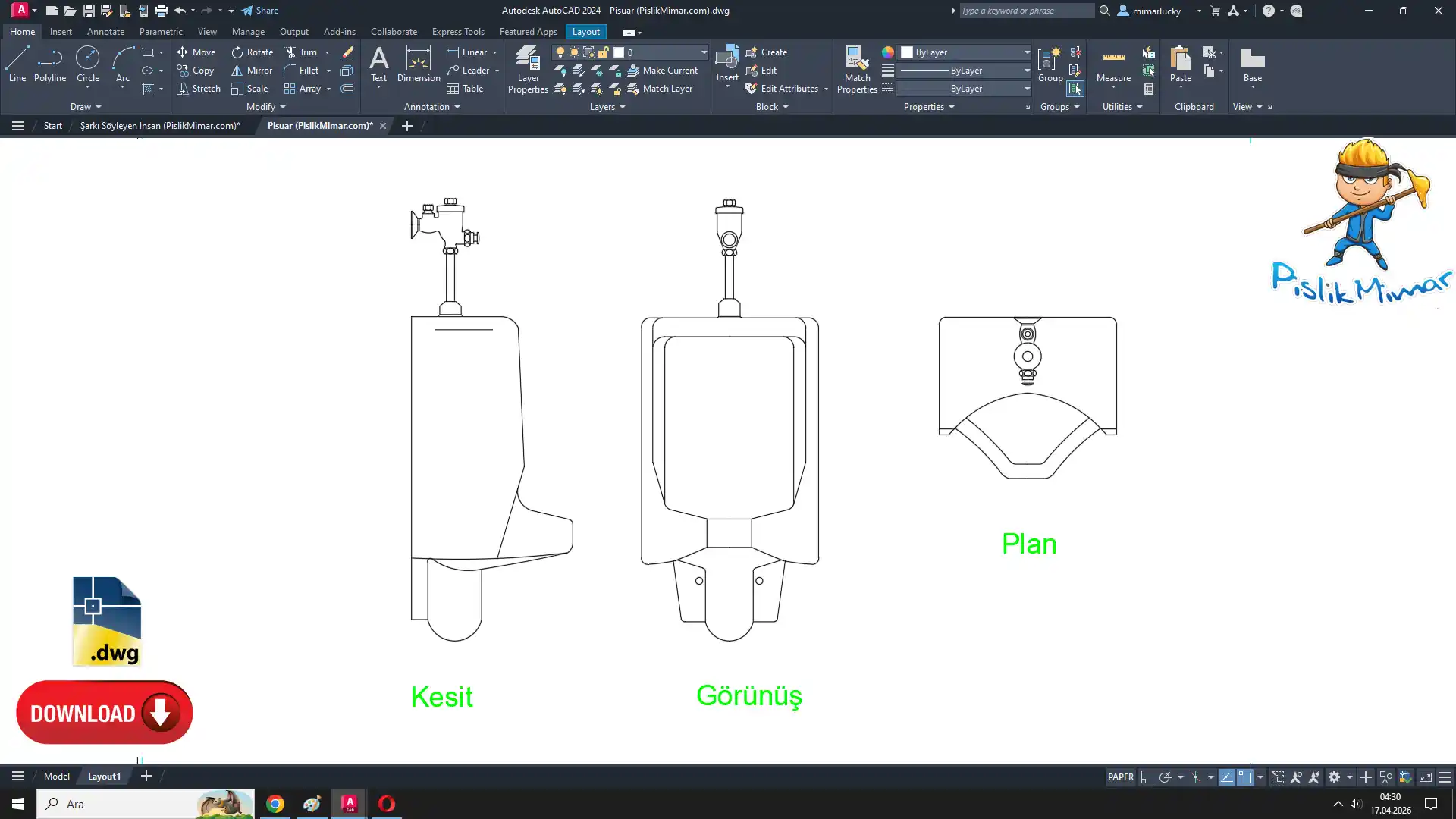Open Layer Properties manager

tap(528, 69)
